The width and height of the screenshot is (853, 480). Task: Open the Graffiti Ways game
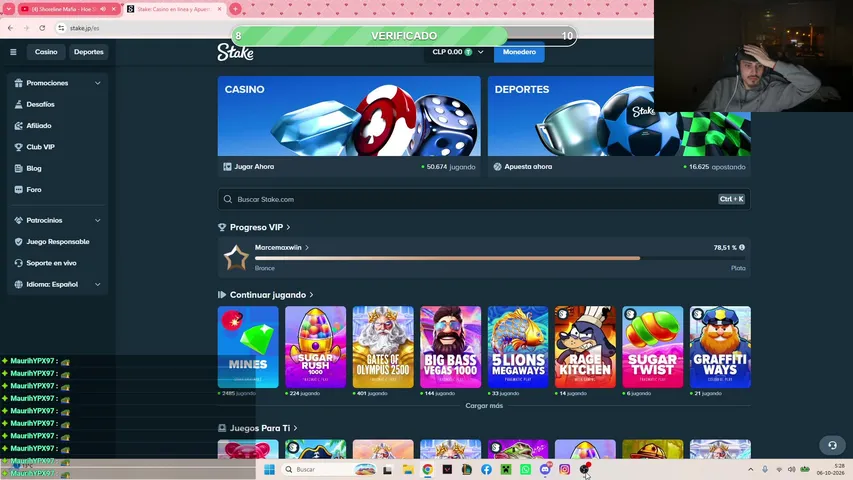pos(720,347)
